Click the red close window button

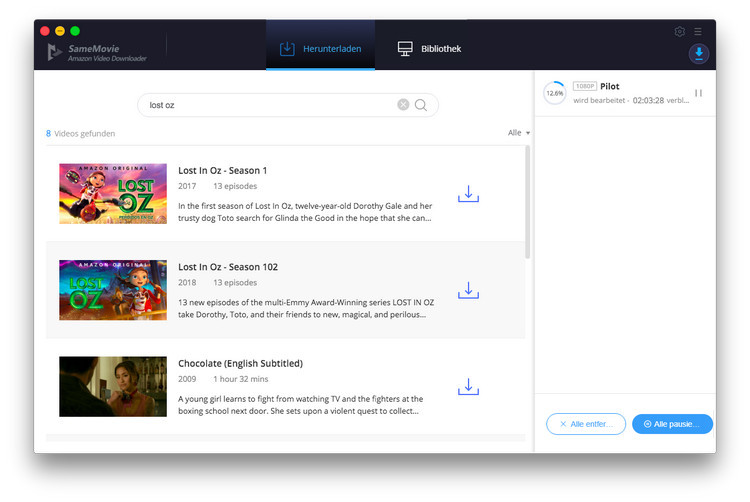pyautogui.click(x=45, y=31)
